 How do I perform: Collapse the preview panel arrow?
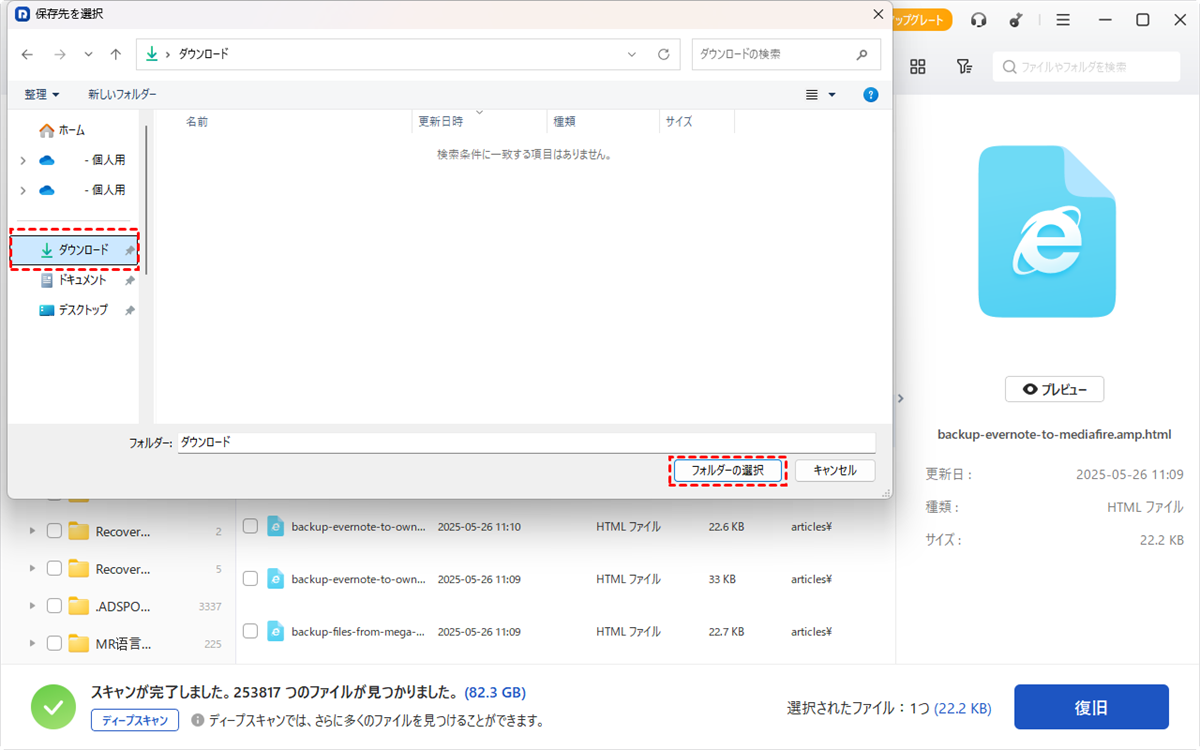click(x=900, y=398)
